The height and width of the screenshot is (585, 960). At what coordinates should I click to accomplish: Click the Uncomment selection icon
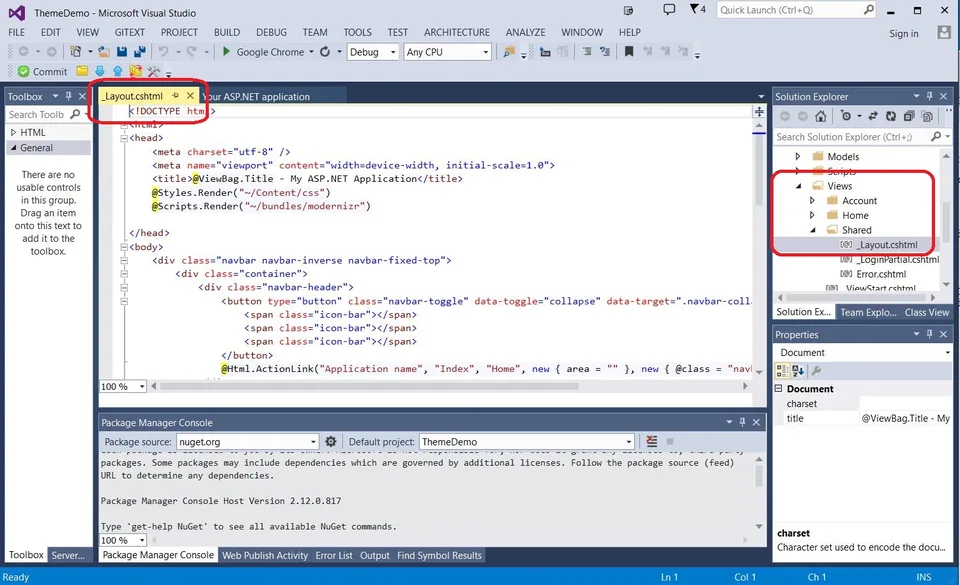pyautogui.click(x=605, y=52)
